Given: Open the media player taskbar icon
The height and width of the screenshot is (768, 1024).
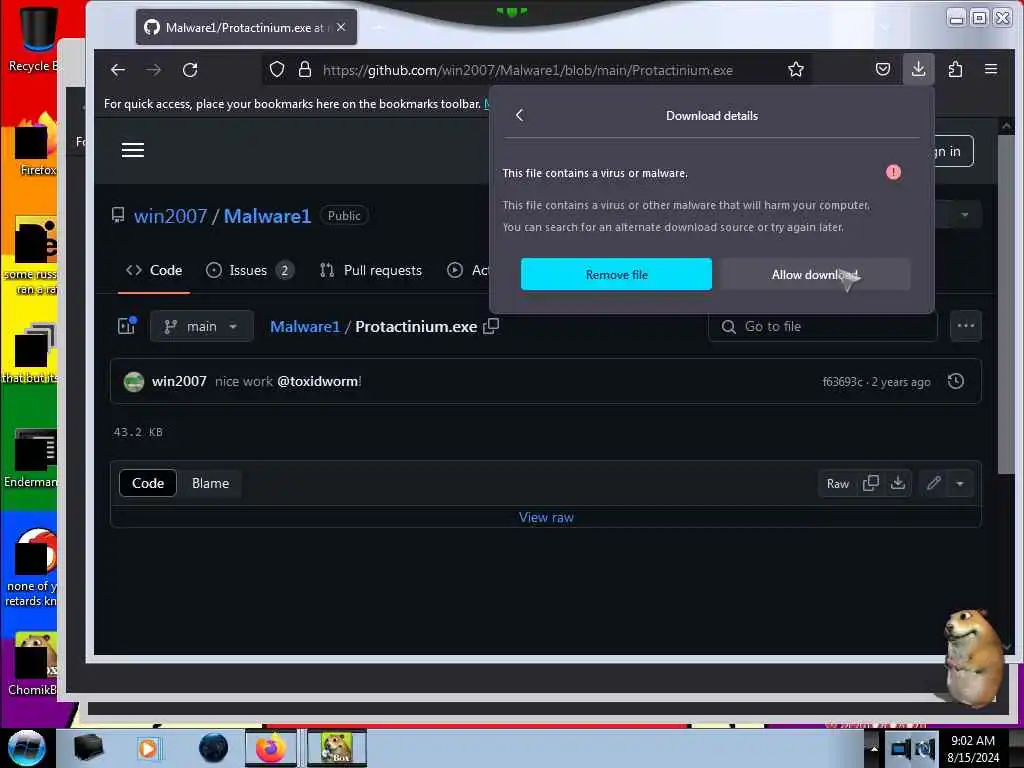Looking at the screenshot, I should click(148, 748).
